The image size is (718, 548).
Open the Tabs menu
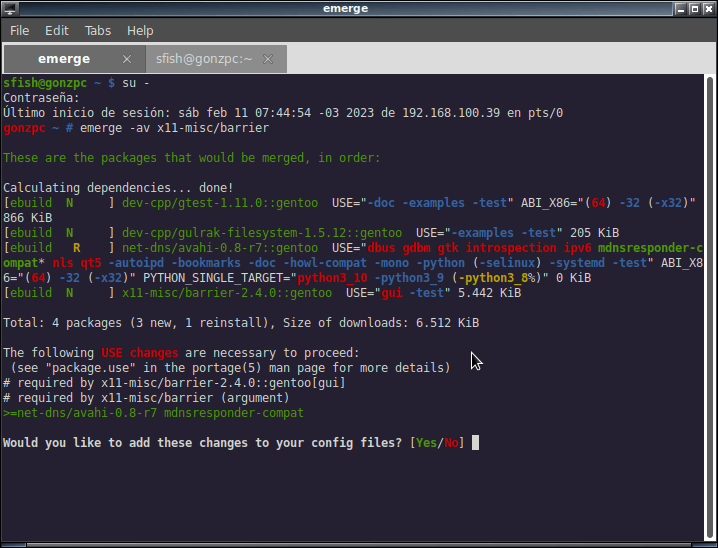[98, 31]
